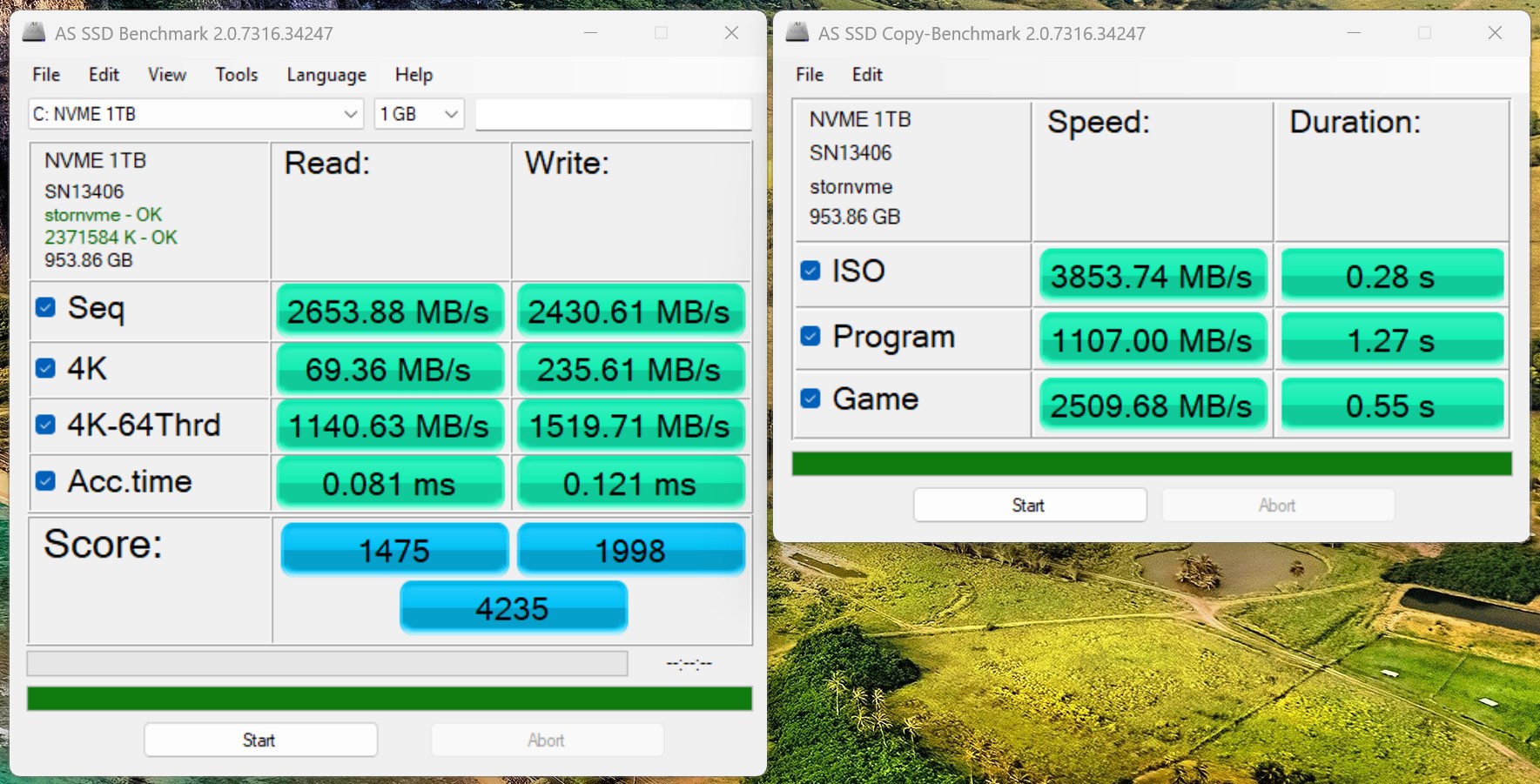
Task: Click the green progress bar in Copy-Benchmark
Action: pos(1151,464)
